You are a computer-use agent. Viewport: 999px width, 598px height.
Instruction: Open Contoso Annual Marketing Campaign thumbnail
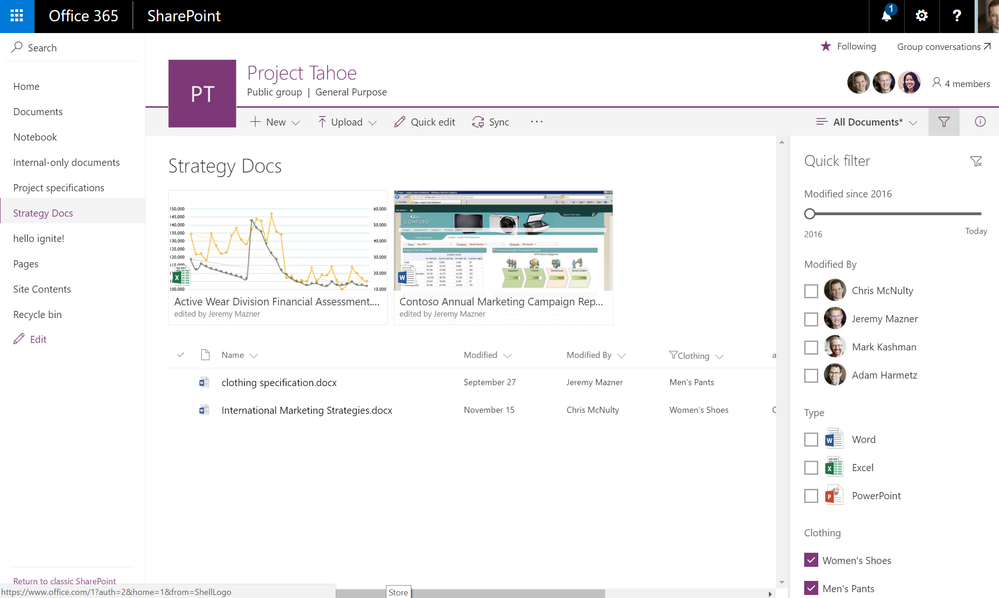click(x=503, y=257)
